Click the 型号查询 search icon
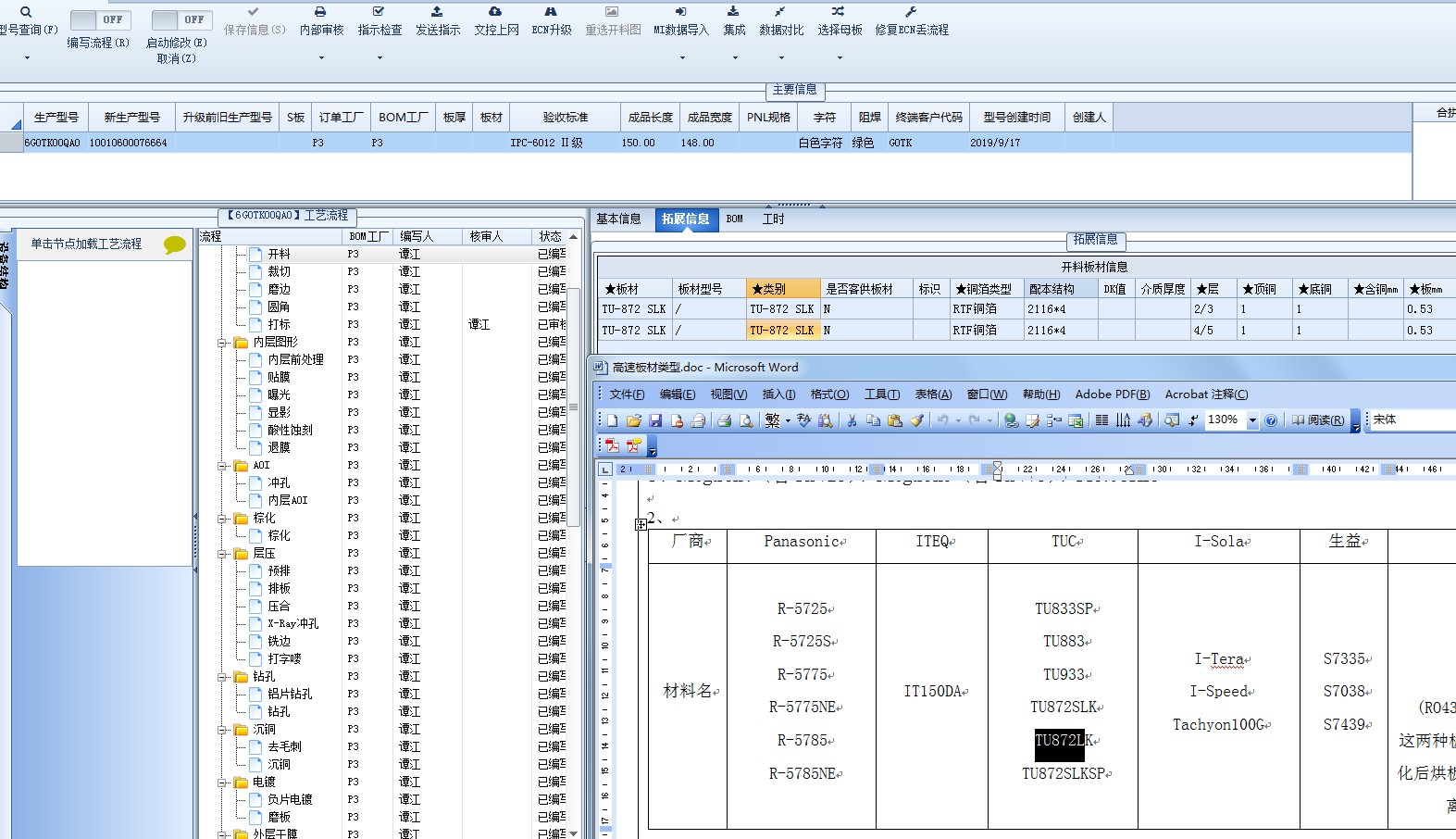1456x839 pixels. pyautogui.click(x=26, y=12)
